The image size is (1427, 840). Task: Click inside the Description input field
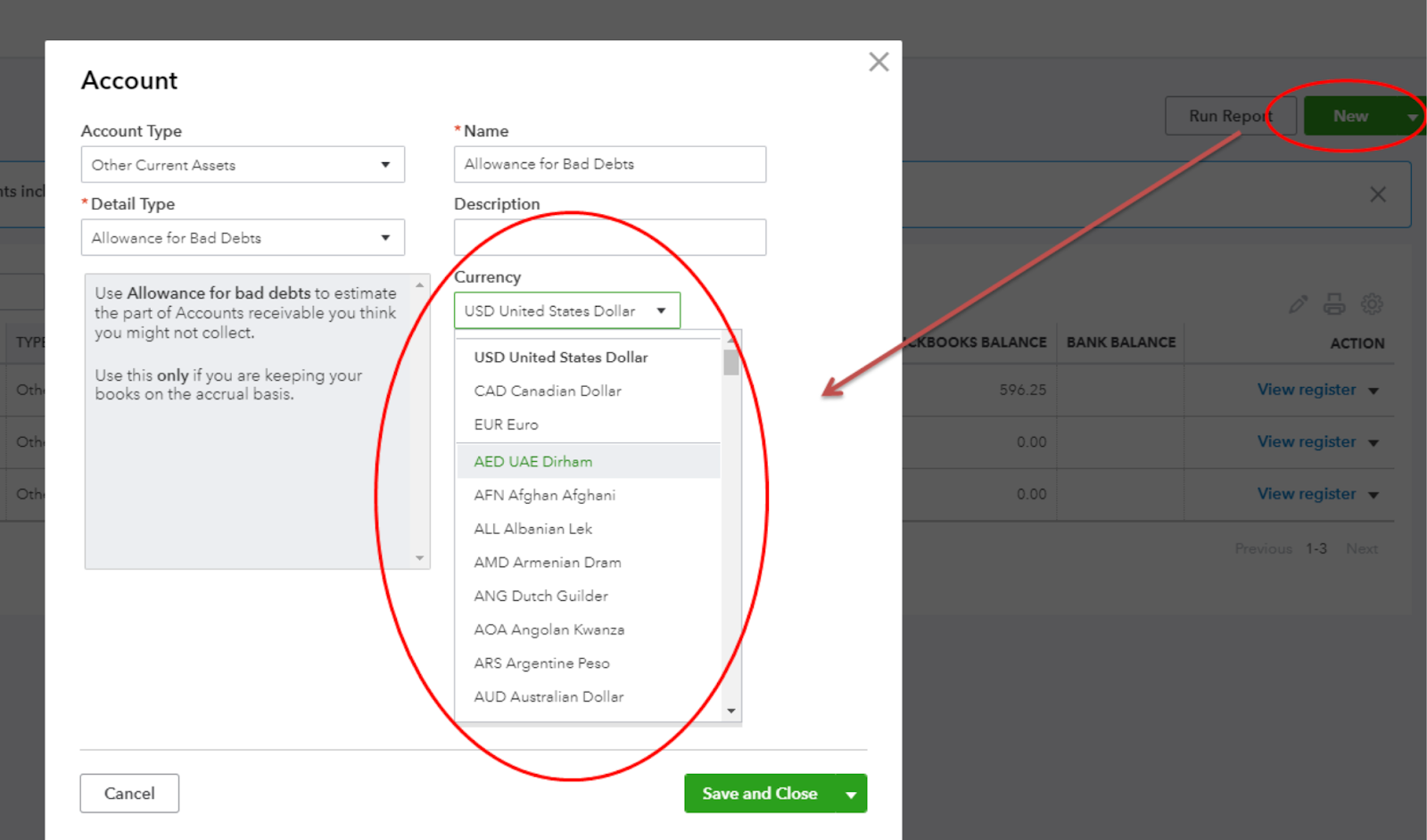click(x=609, y=237)
